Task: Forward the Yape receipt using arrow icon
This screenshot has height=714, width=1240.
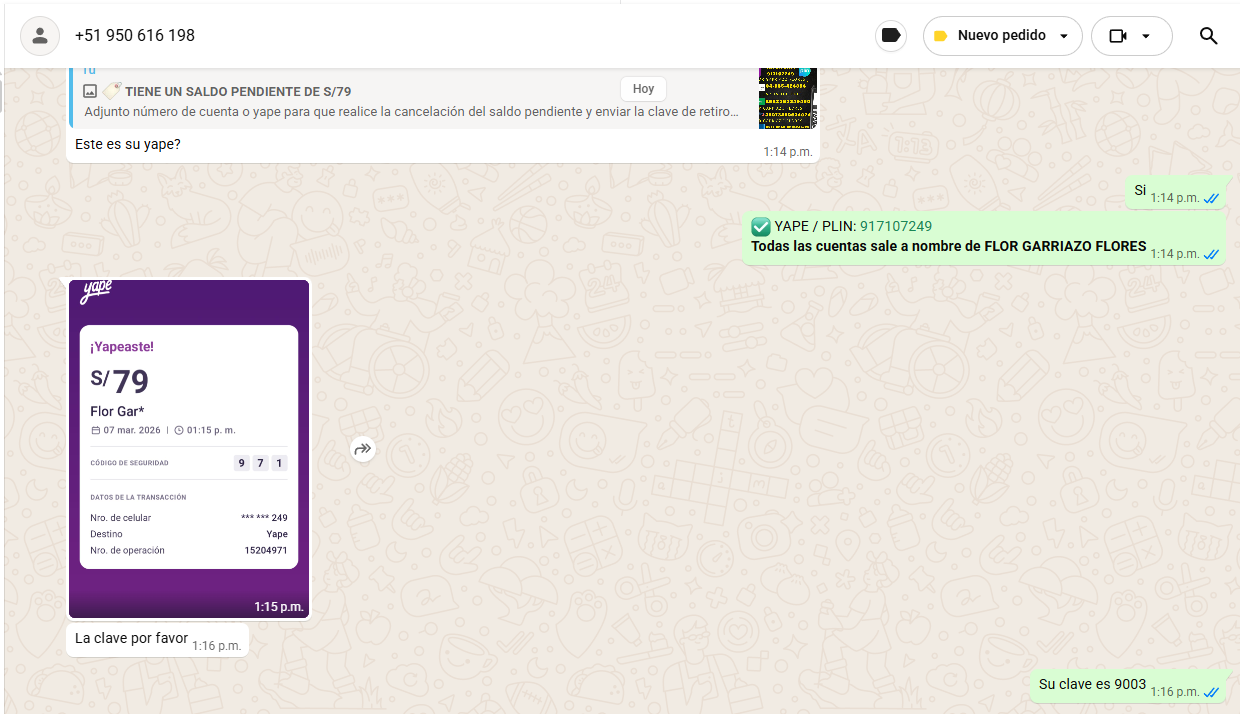Action: coord(363,449)
